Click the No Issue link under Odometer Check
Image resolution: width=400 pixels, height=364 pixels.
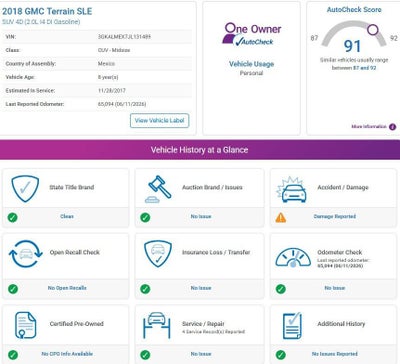[335, 288]
